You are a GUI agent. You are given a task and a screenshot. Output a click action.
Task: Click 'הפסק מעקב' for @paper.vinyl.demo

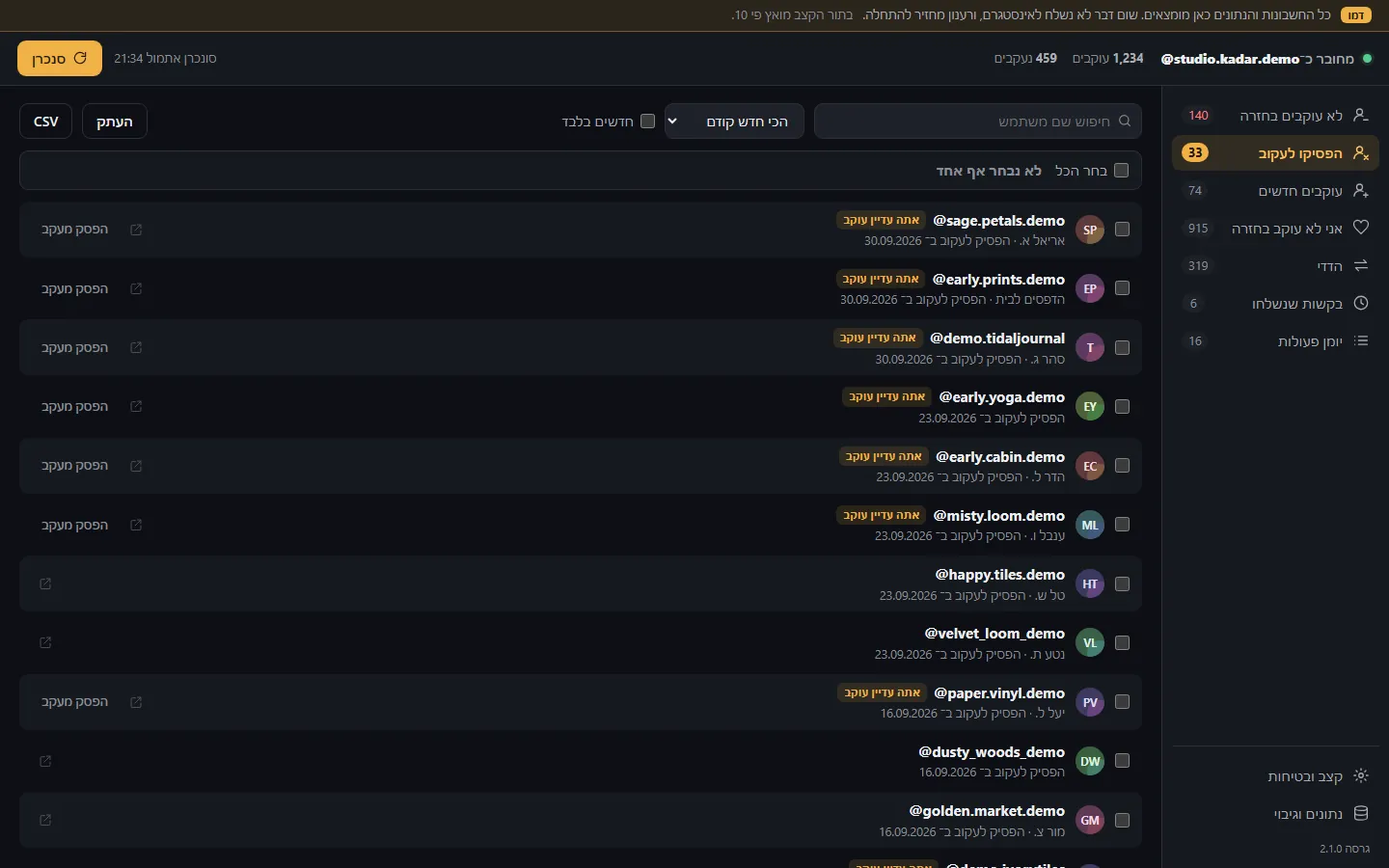click(x=74, y=702)
